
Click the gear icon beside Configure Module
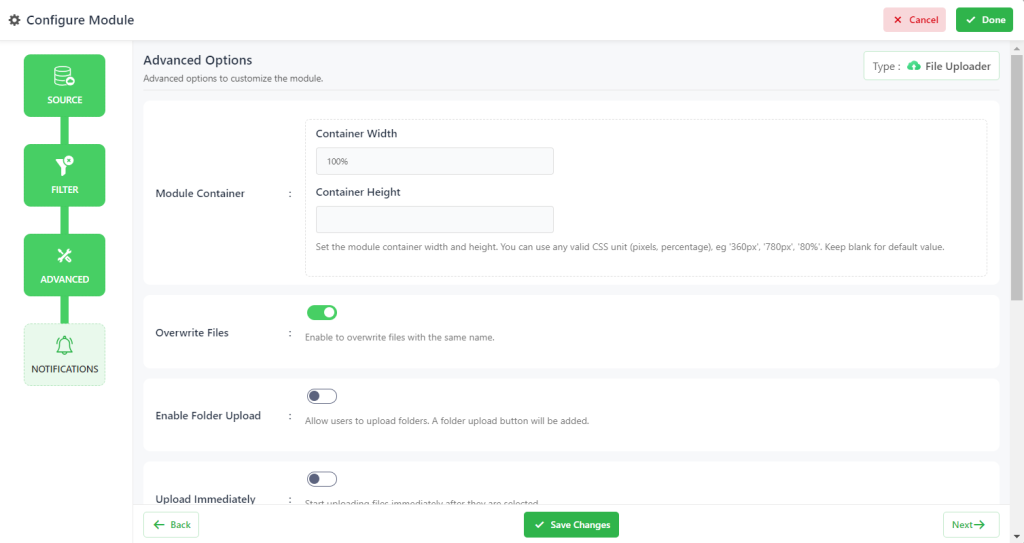click(14, 20)
